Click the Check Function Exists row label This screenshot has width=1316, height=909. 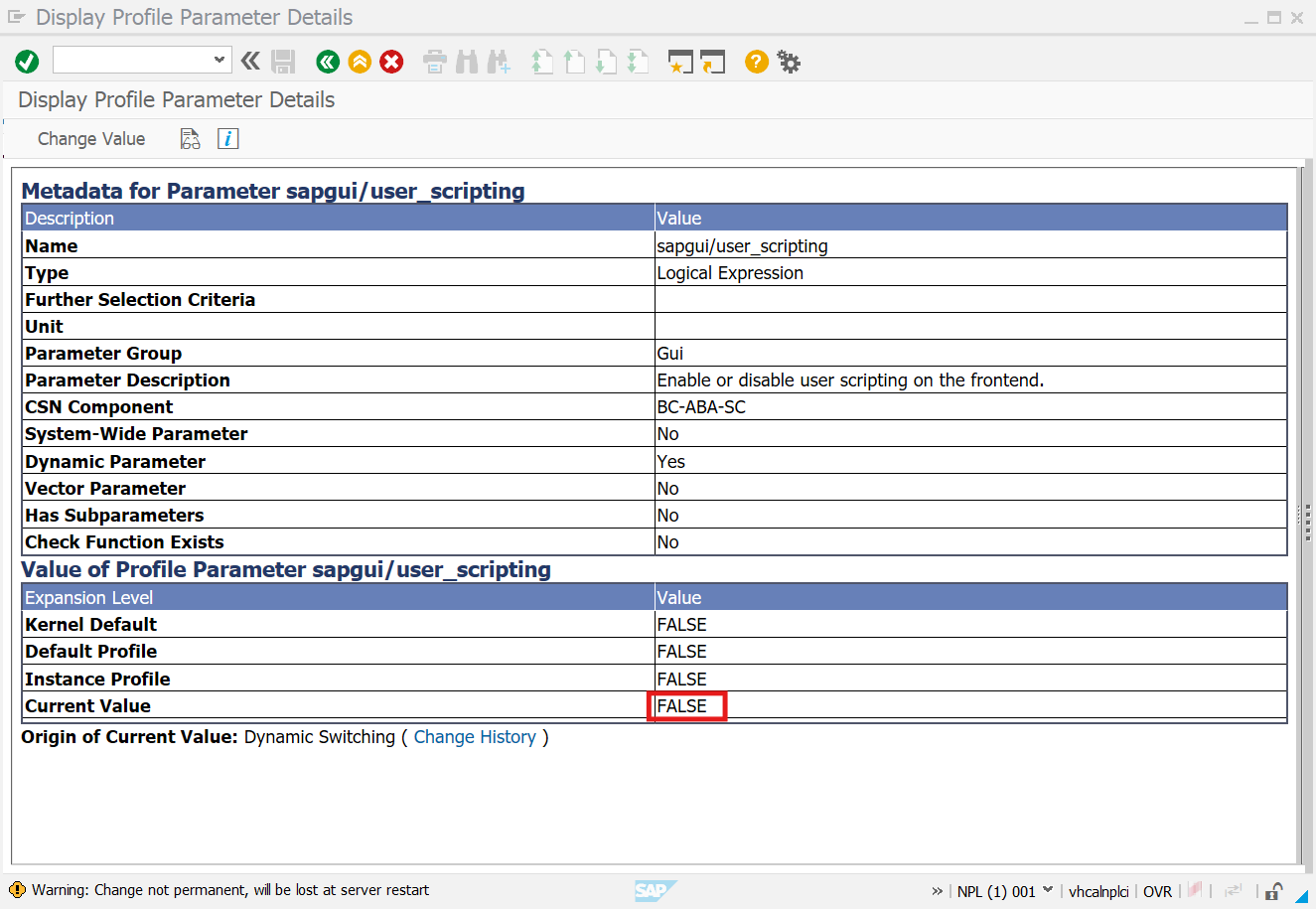click(x=124, y=542)
